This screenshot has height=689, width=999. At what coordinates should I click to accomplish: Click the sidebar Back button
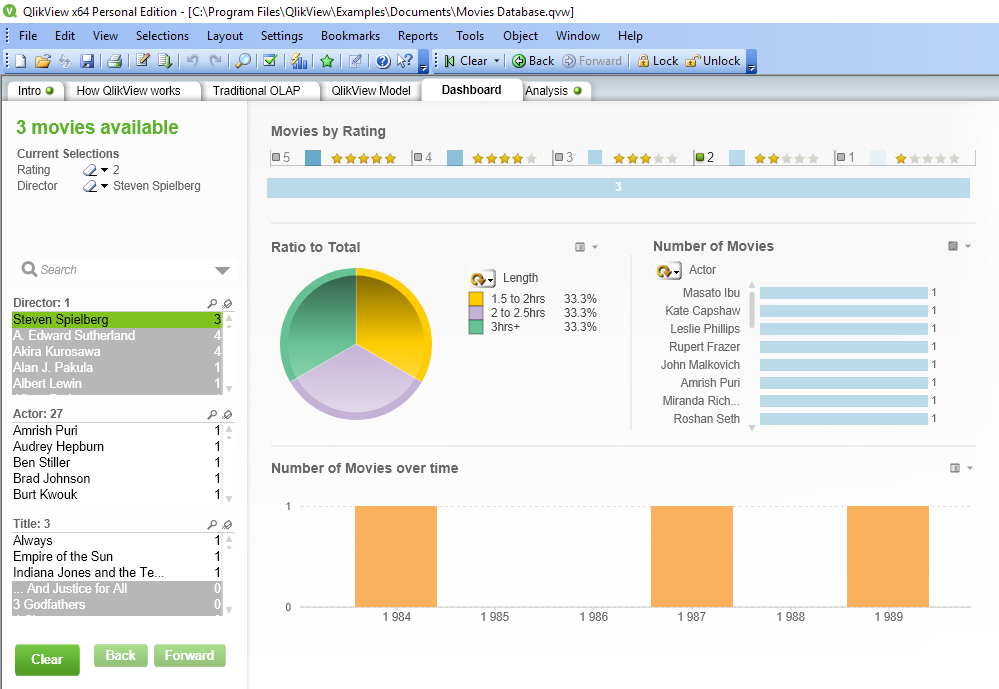(120, 655)
